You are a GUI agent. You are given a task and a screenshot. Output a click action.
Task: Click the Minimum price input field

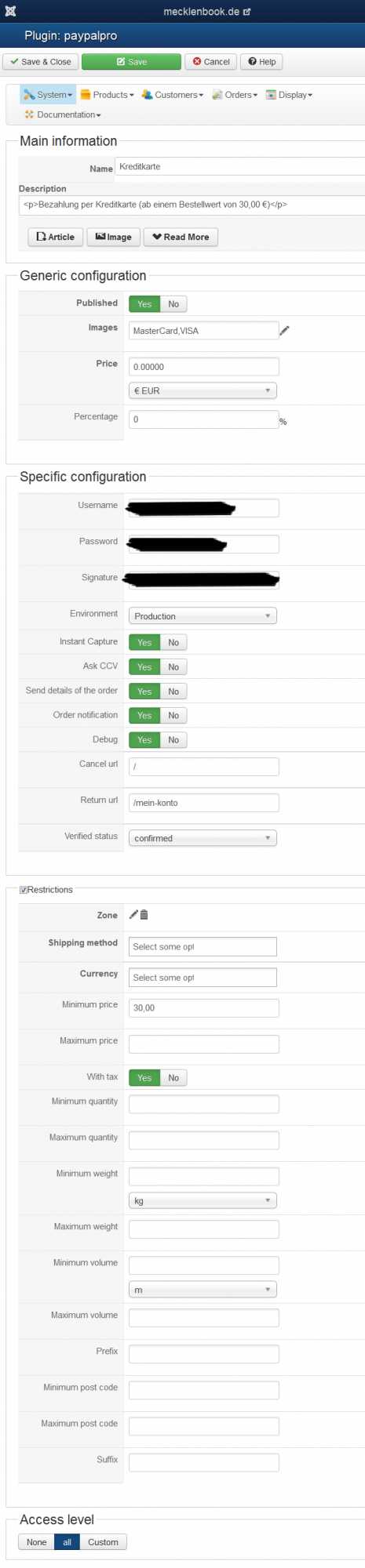click(x=203, y=1007)
